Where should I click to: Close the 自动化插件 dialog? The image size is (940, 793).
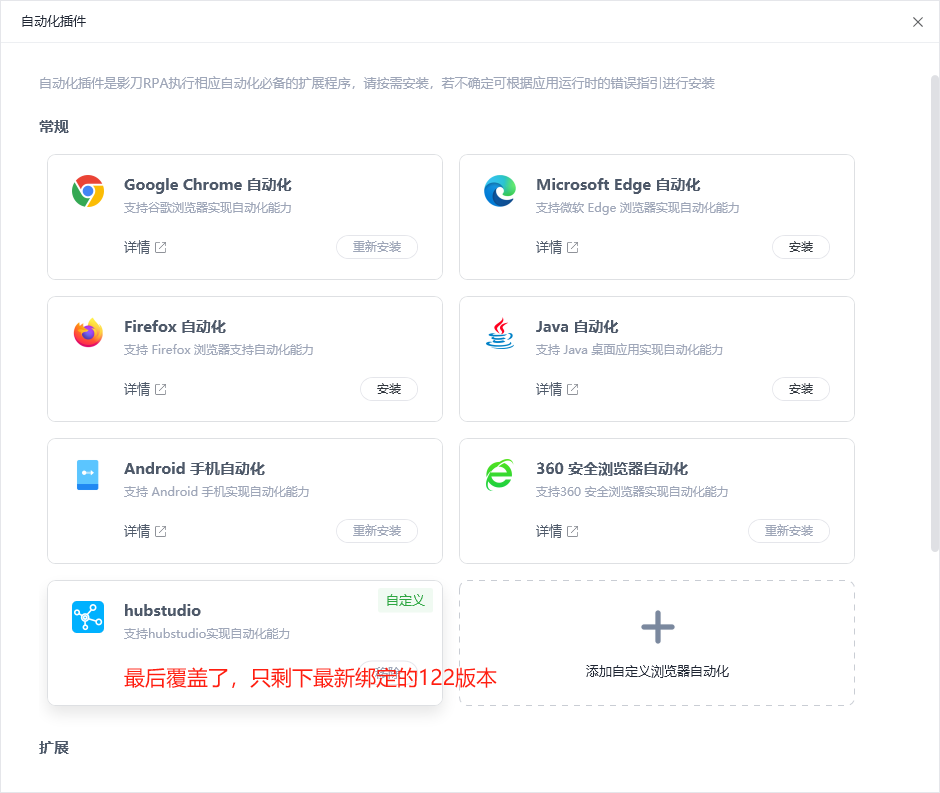pyautogui.click(x=918, y=22)
